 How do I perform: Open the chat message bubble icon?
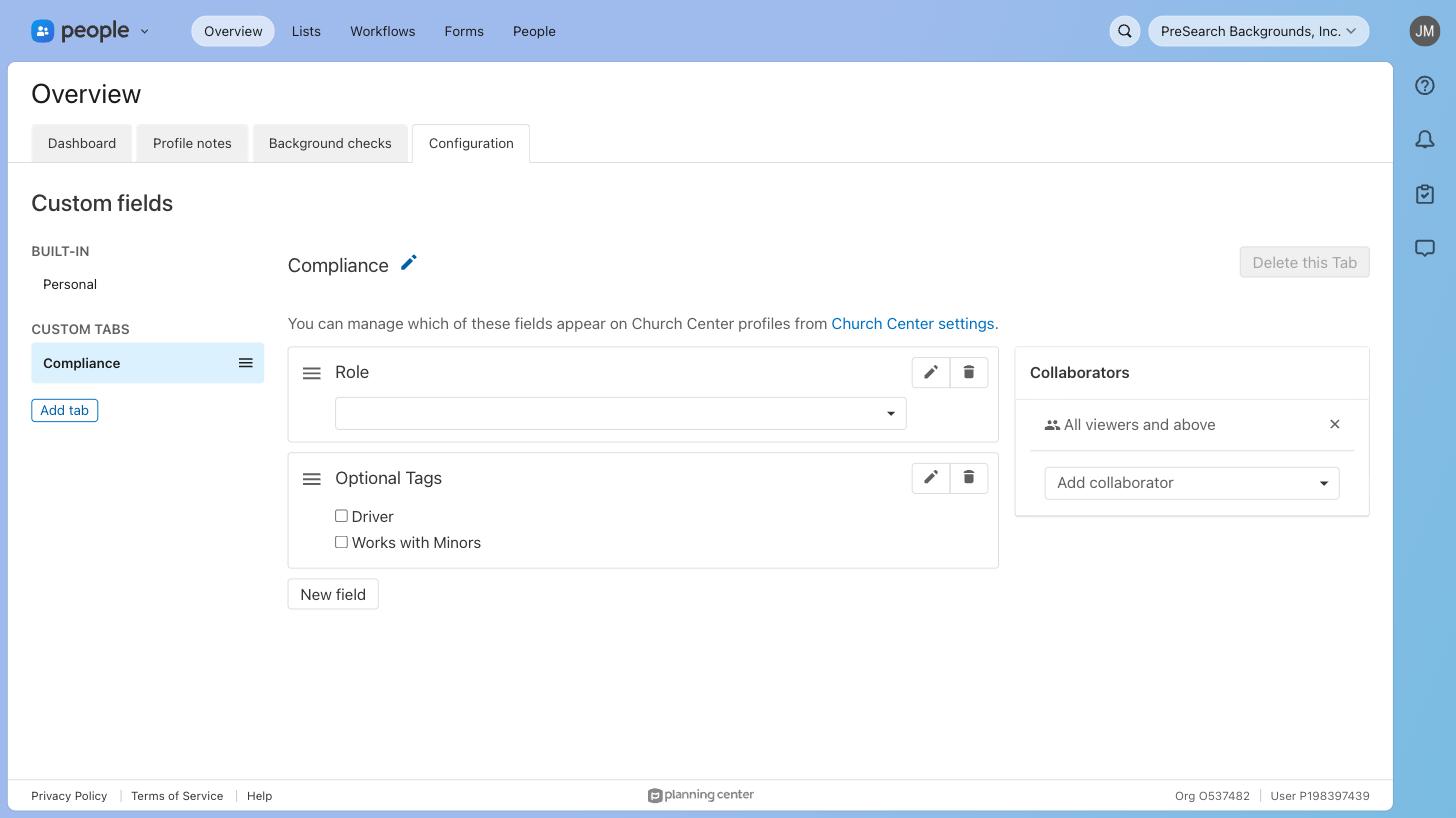(x=1425, y=248)
